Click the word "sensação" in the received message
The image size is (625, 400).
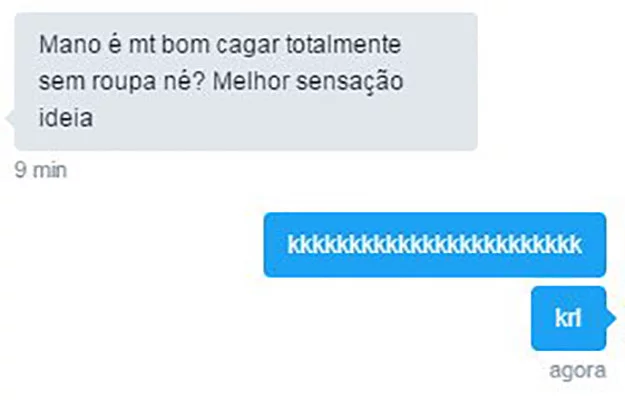350,82
